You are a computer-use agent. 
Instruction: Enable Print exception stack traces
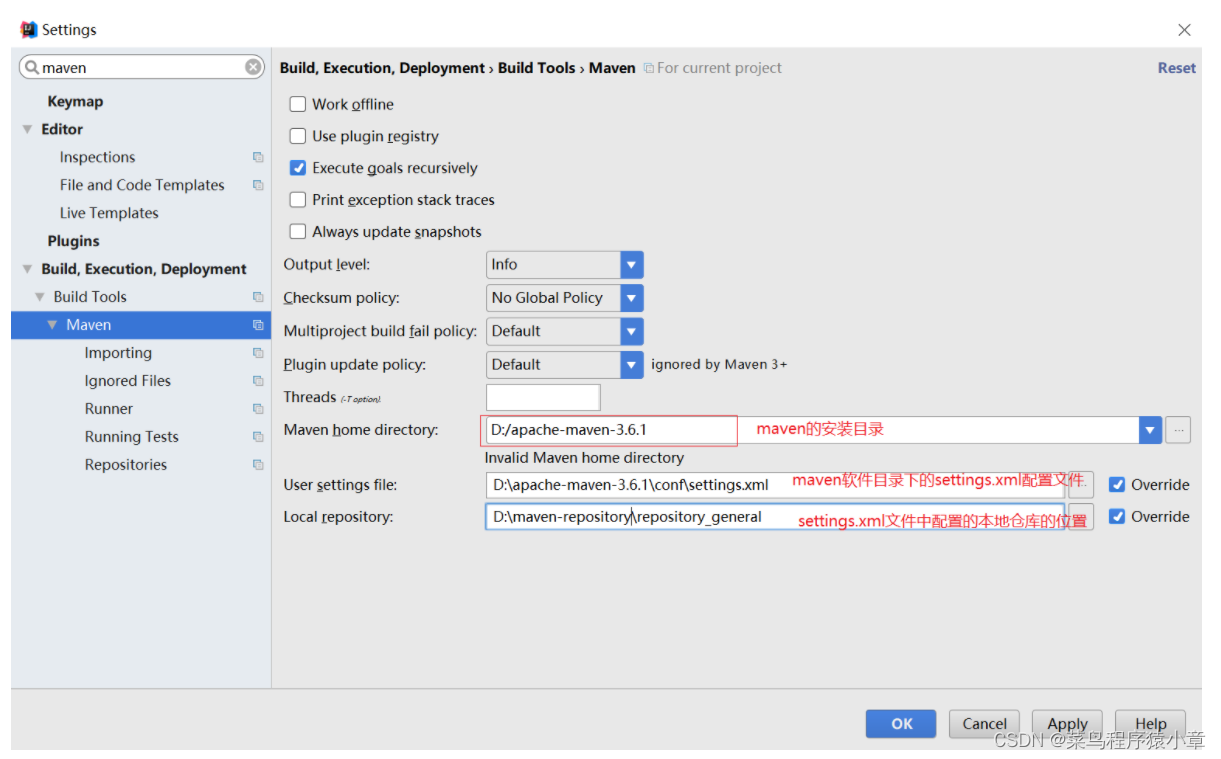coord(297,200)
